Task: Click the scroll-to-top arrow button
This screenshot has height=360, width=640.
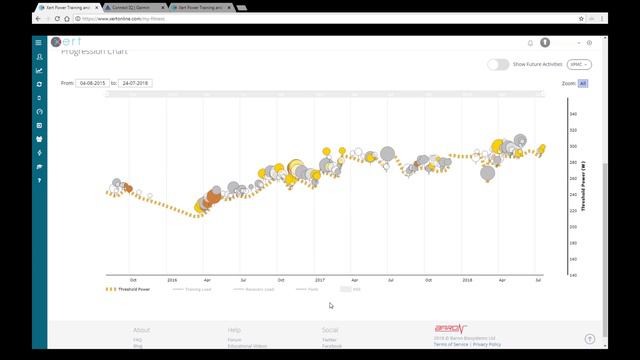Action: [x=589, y=339]
